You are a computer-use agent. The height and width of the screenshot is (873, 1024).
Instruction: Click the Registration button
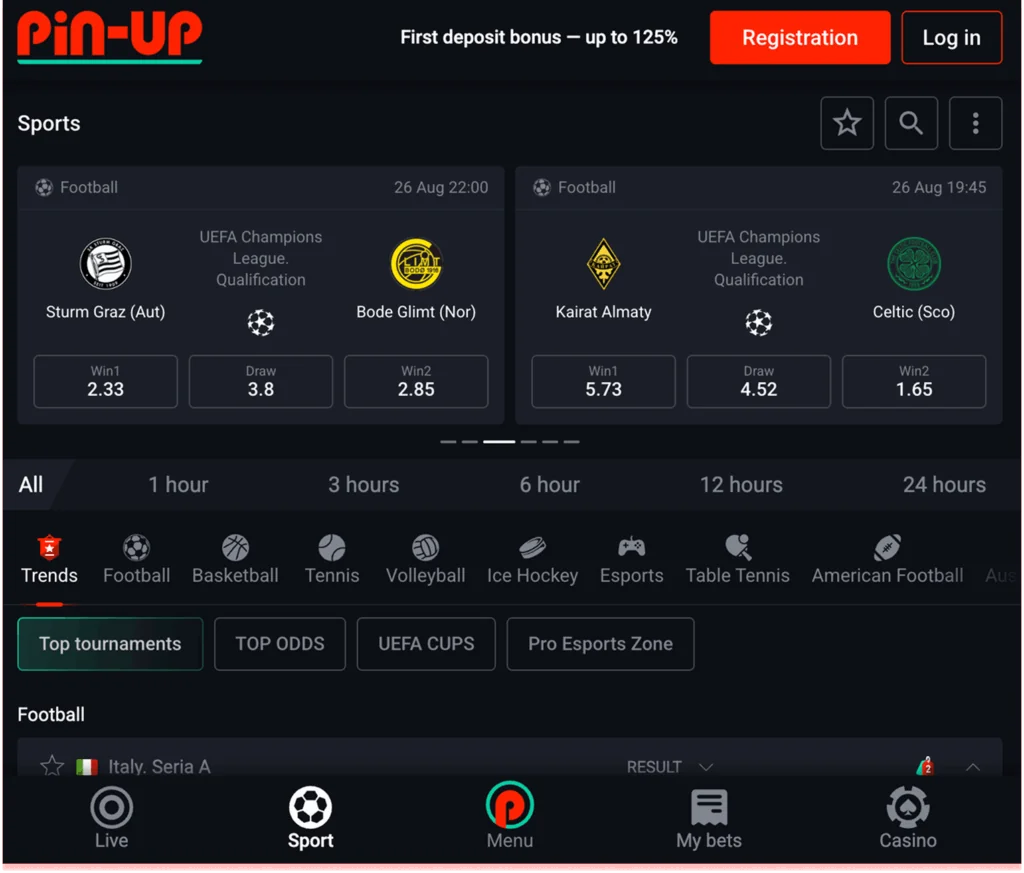pyautogui.click(x=800, y=37)
